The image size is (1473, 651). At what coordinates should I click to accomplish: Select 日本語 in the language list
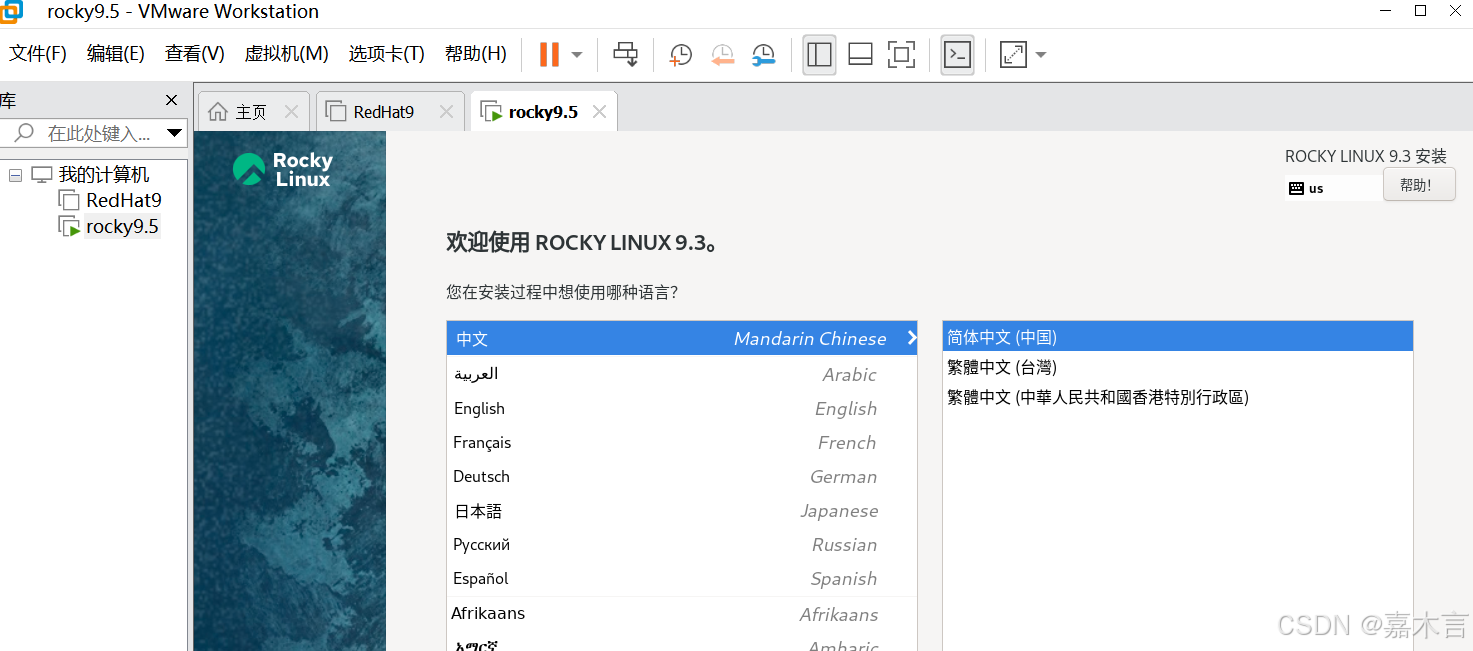click(682, 510)
